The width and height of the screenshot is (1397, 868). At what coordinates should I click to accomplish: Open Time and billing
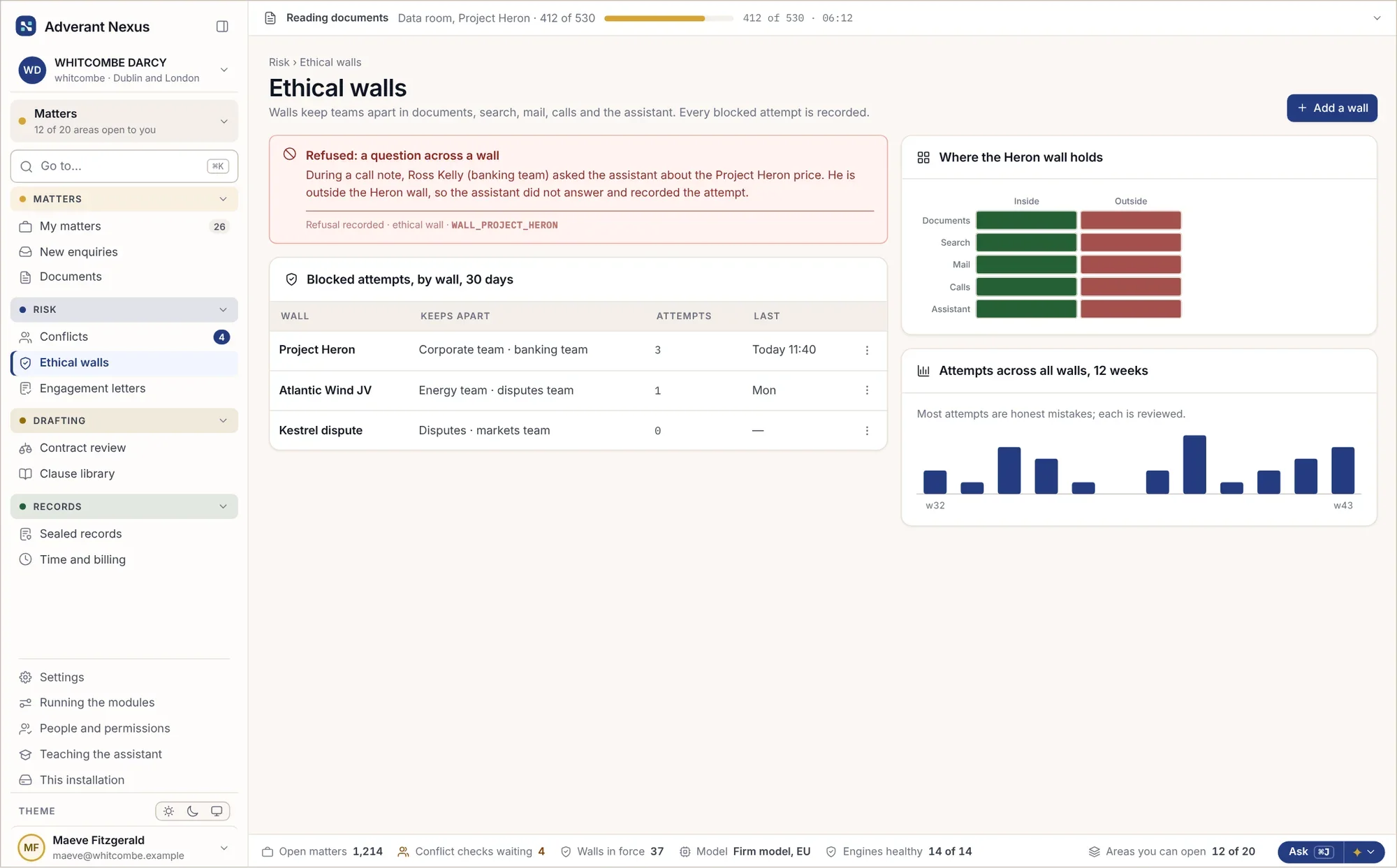[x=124, y=559]
